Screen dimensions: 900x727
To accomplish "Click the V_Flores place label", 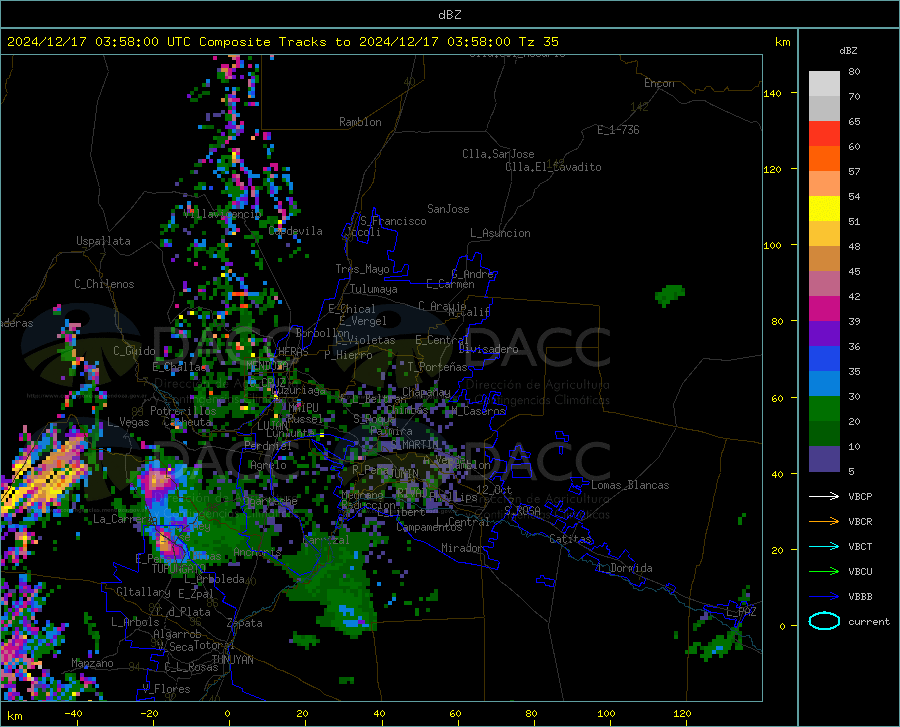I will click(x=166, y=689).
